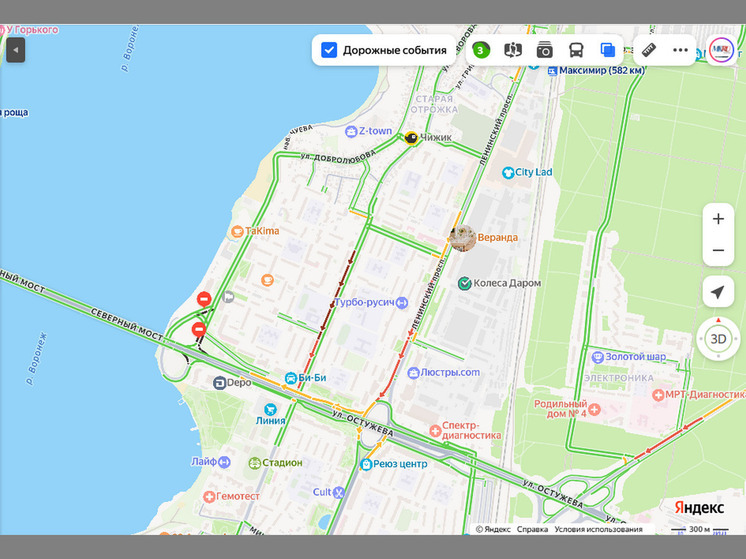
Task: Open the user profile avatar
Action: pyautogui.click(x=721, y=50)
